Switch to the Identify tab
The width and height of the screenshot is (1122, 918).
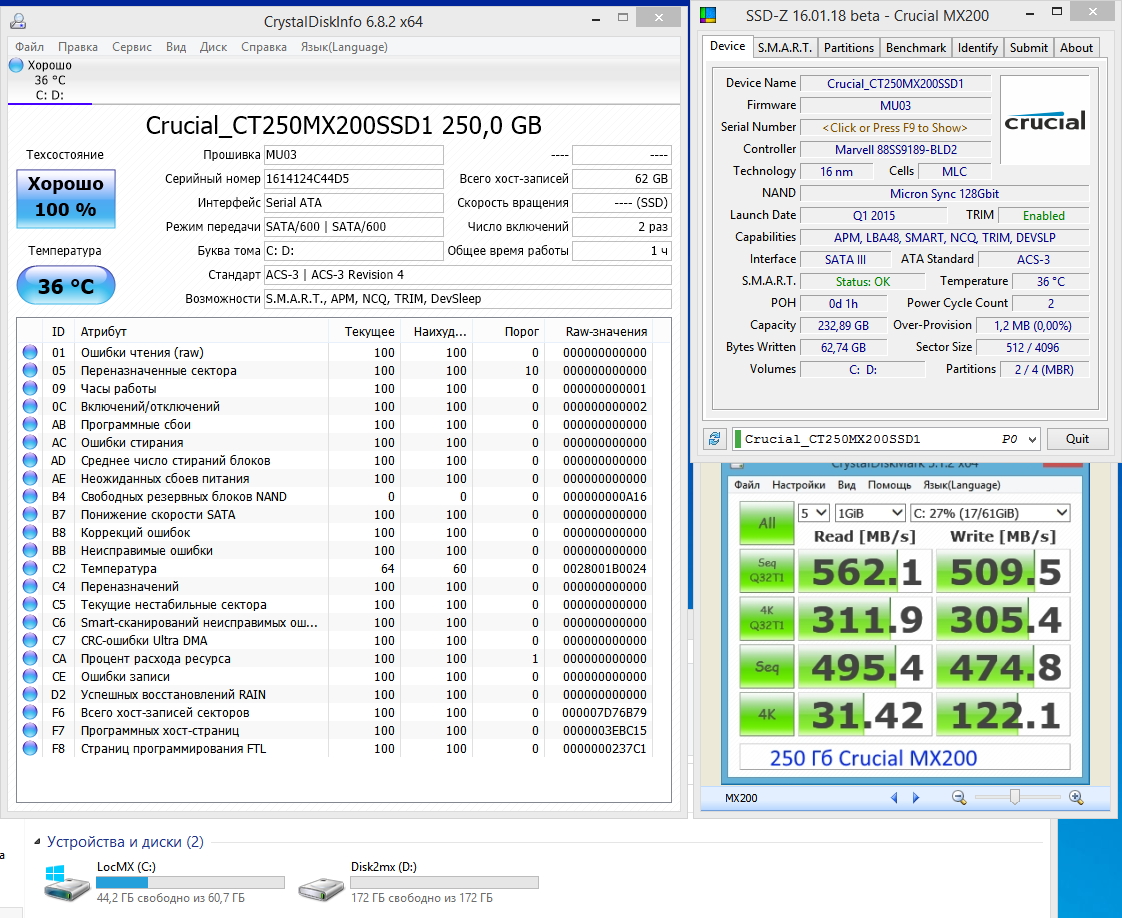click(x=977, y=47)
